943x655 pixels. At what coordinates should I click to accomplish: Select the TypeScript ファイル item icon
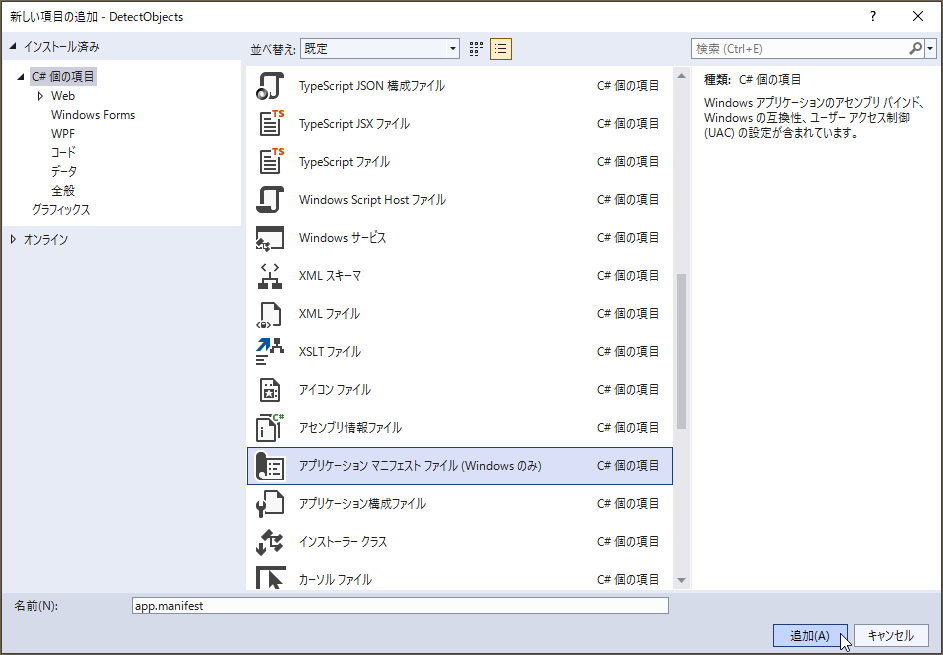(x=270, y=161)
